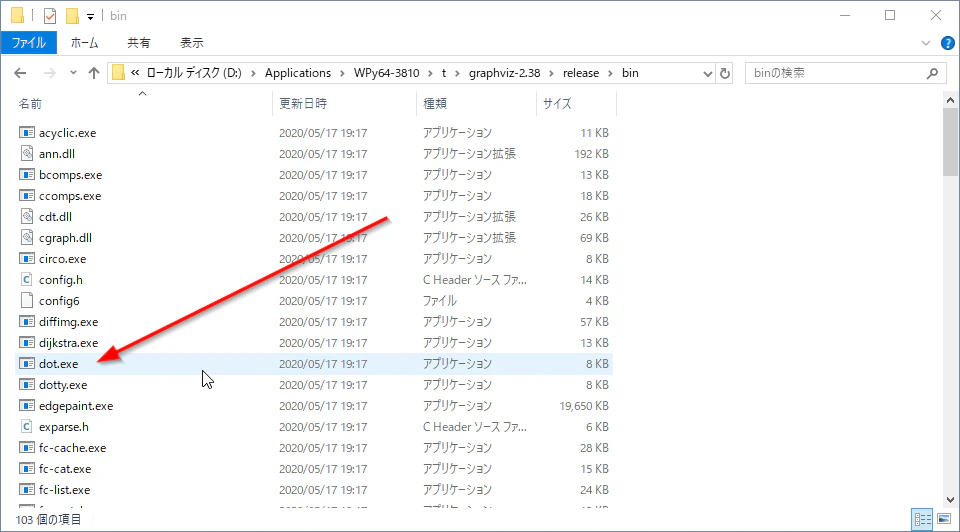Click the scrollbar down arrow
960x532 pixels.
pos(950,500)
